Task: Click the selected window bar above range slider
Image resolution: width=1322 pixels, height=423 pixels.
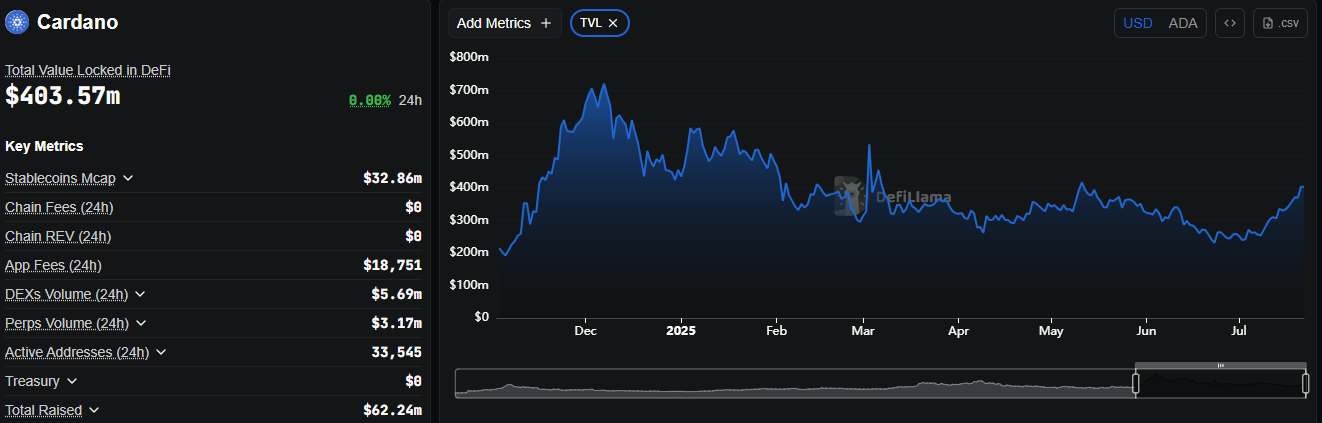Action: point(1220,365)
